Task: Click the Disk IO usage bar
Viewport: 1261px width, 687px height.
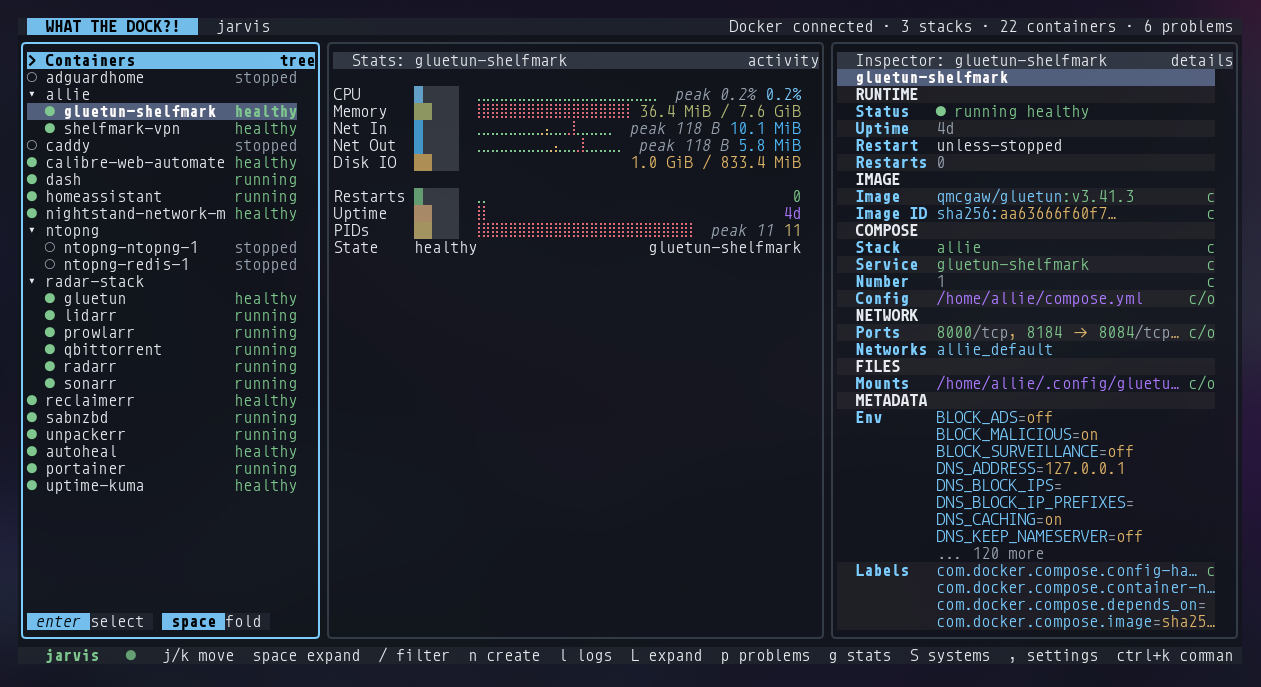Action: [x=436, y=163]
